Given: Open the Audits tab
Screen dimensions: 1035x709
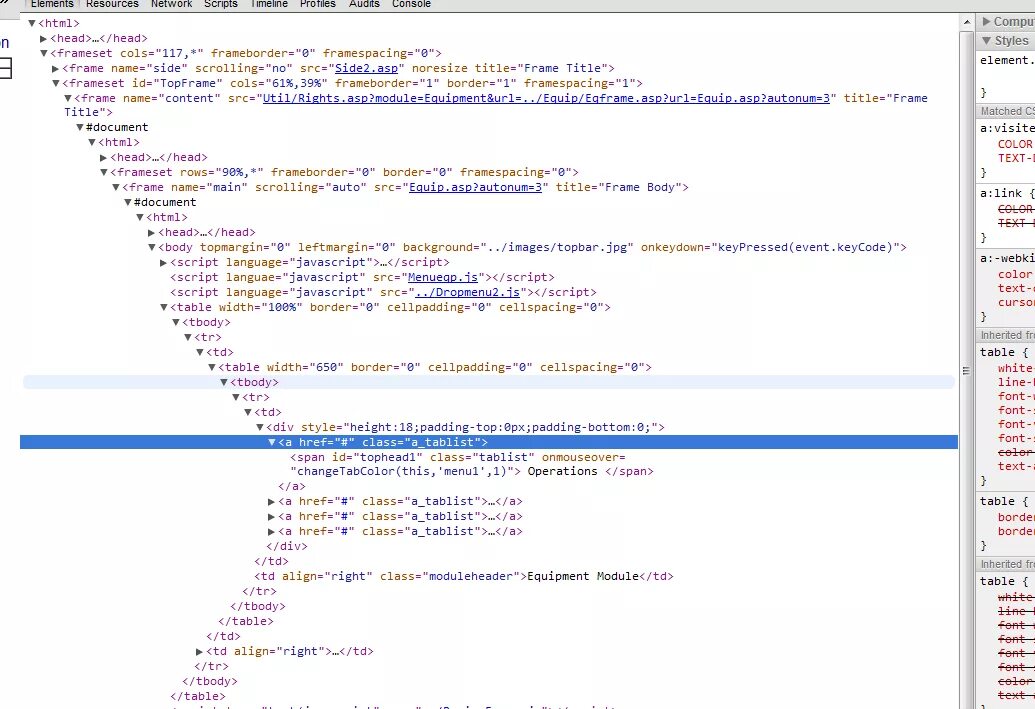Looking at the screenshot, I should point(364,4).
